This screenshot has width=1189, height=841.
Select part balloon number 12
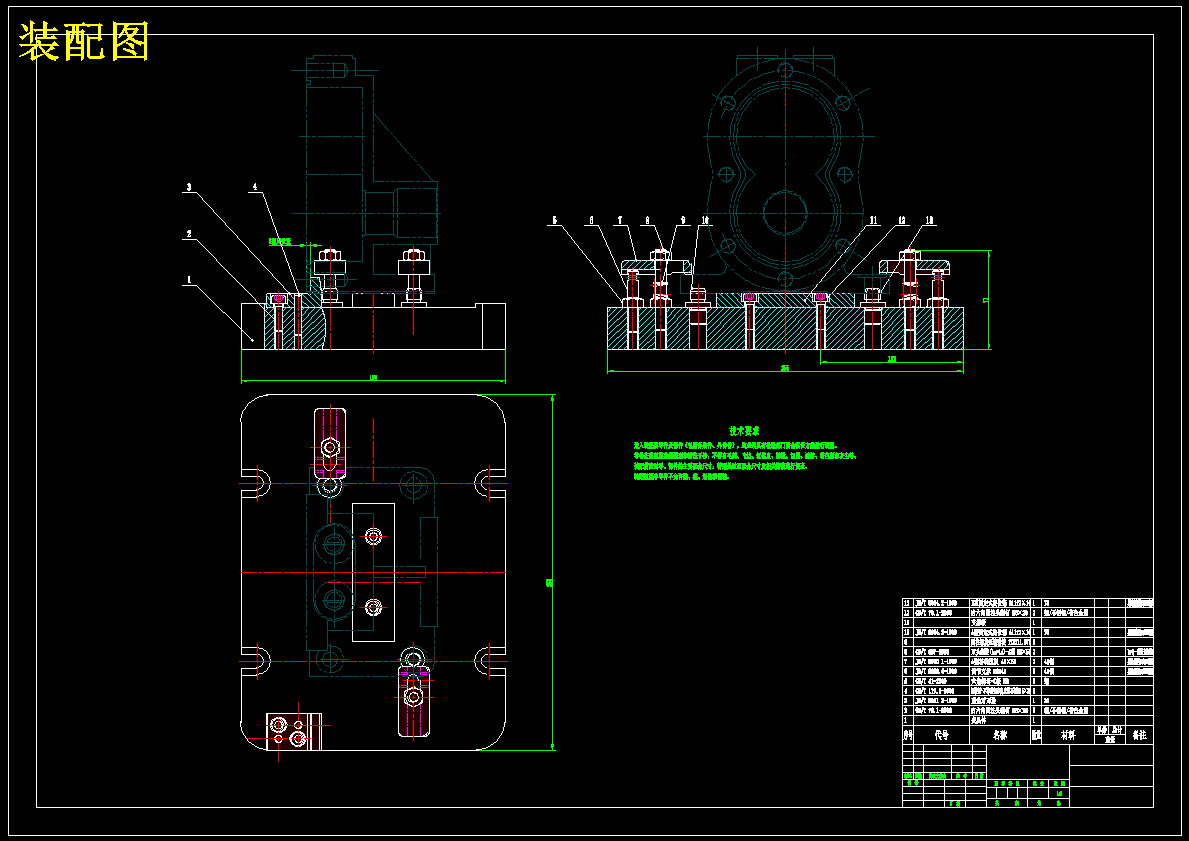pyautogui.click(x=902, y=221)
